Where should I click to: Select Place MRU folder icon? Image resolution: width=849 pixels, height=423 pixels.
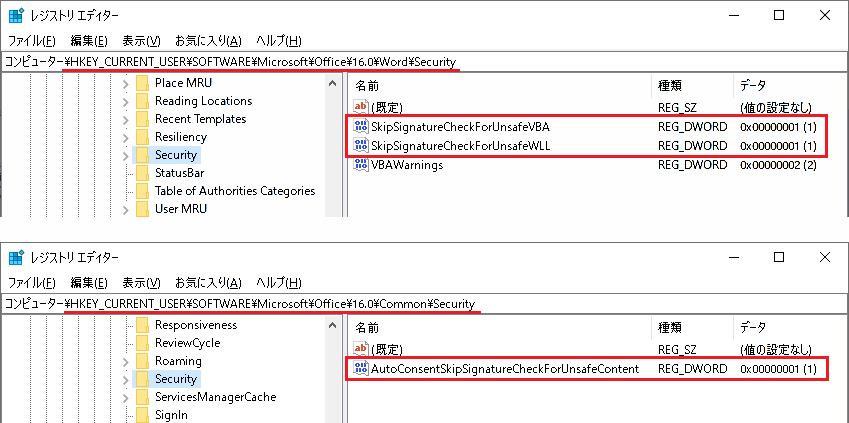(x=142, y=83)
